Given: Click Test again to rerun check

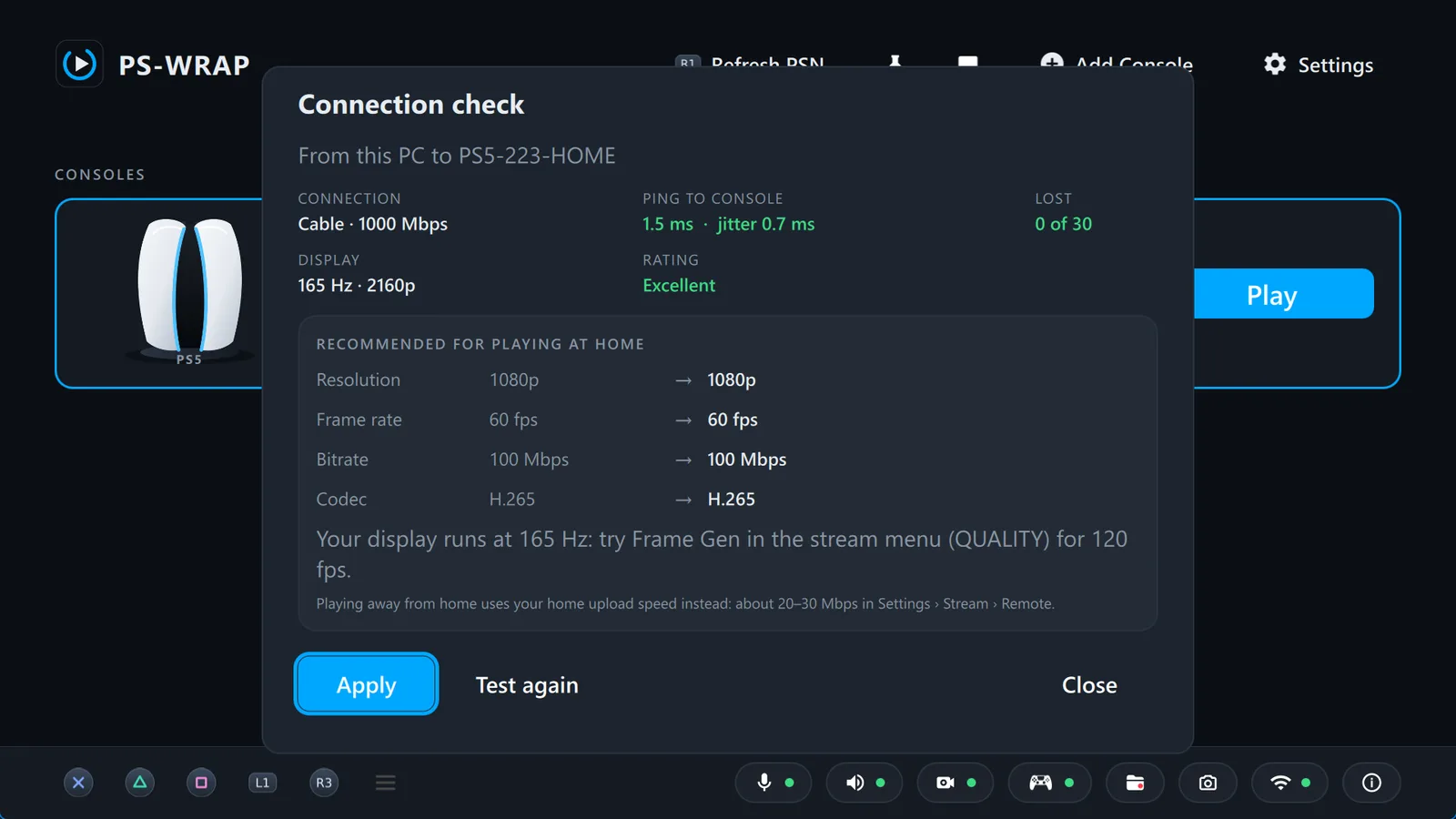Looking at the screenshot, I should tap(527, 685).
